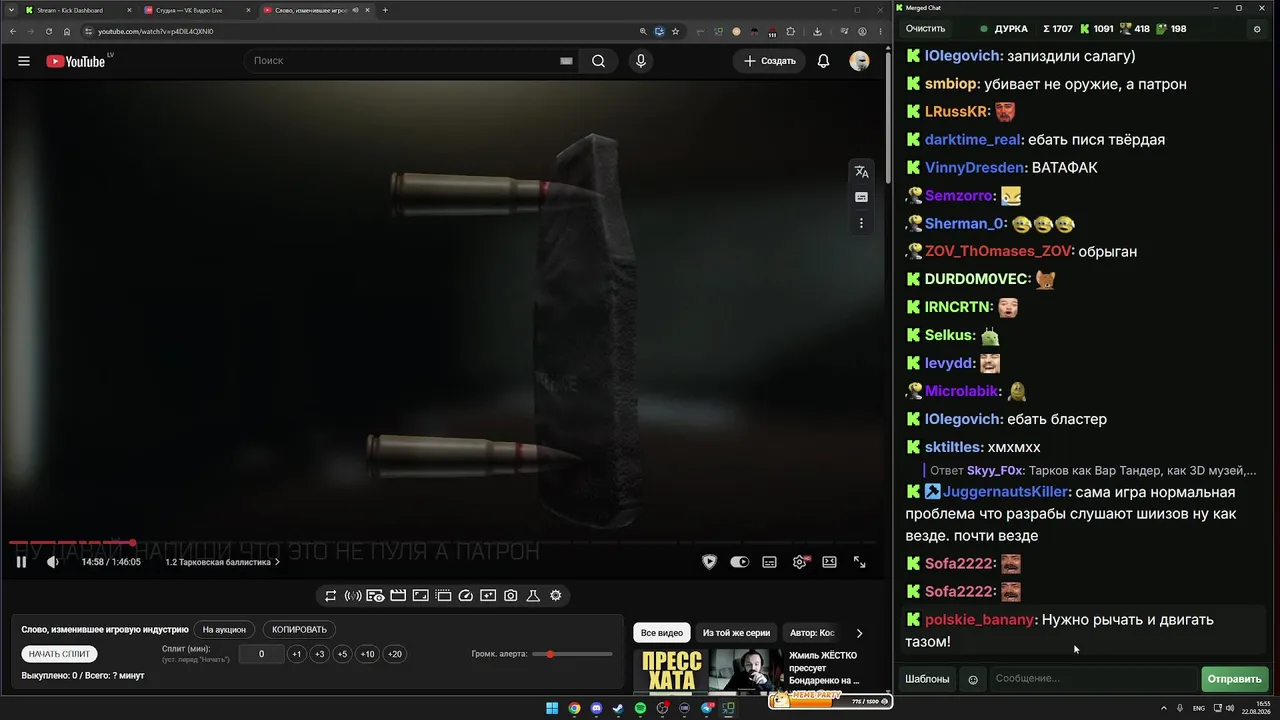Pause the video playback
Viewport: 1280px width, 720px height.
tap(21, 562)
